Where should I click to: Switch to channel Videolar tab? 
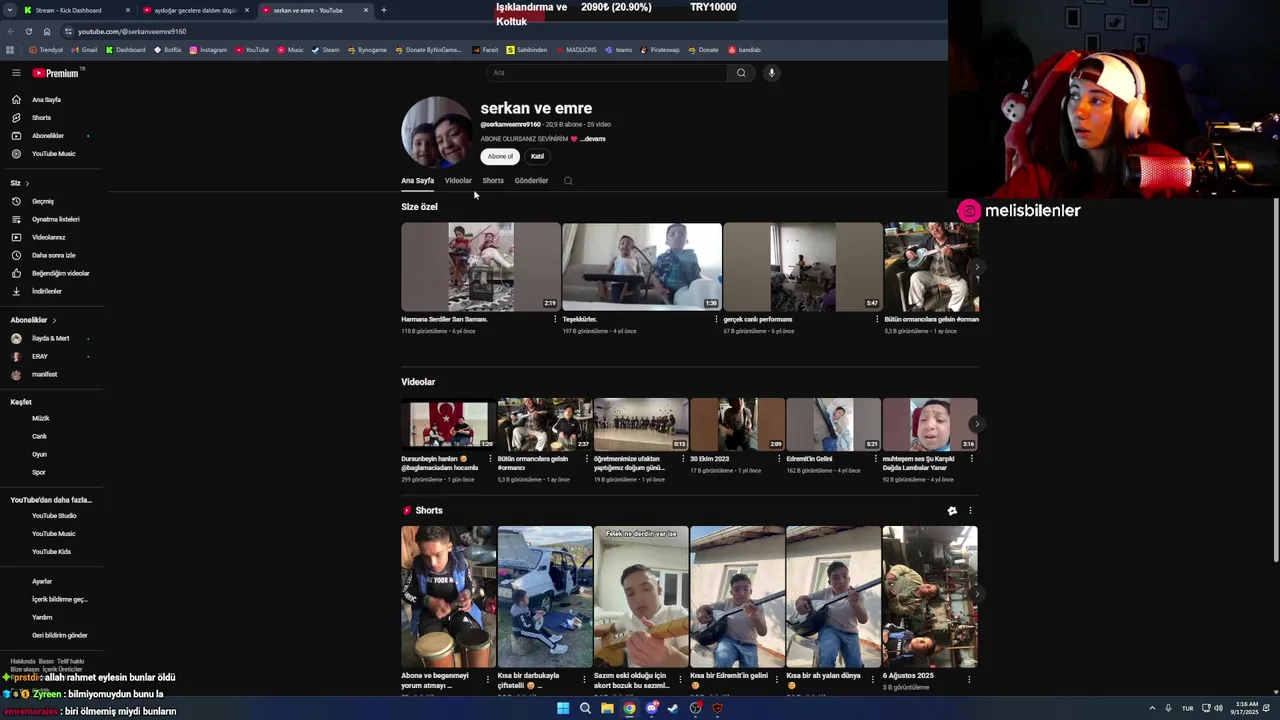(x=458, y=181)
